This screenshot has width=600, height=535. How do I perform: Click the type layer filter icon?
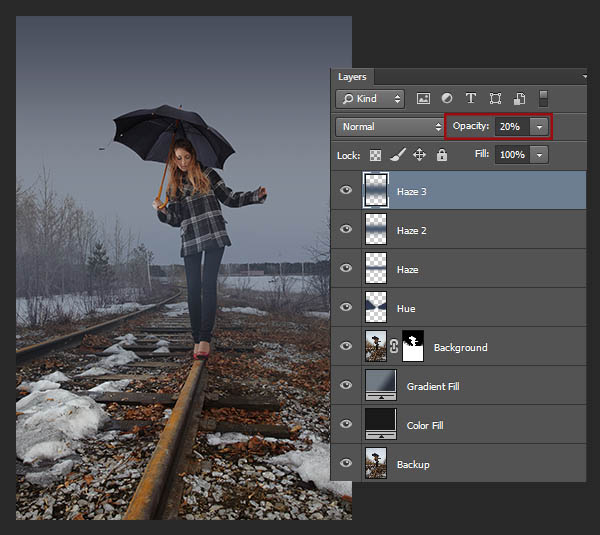(471, 99)
